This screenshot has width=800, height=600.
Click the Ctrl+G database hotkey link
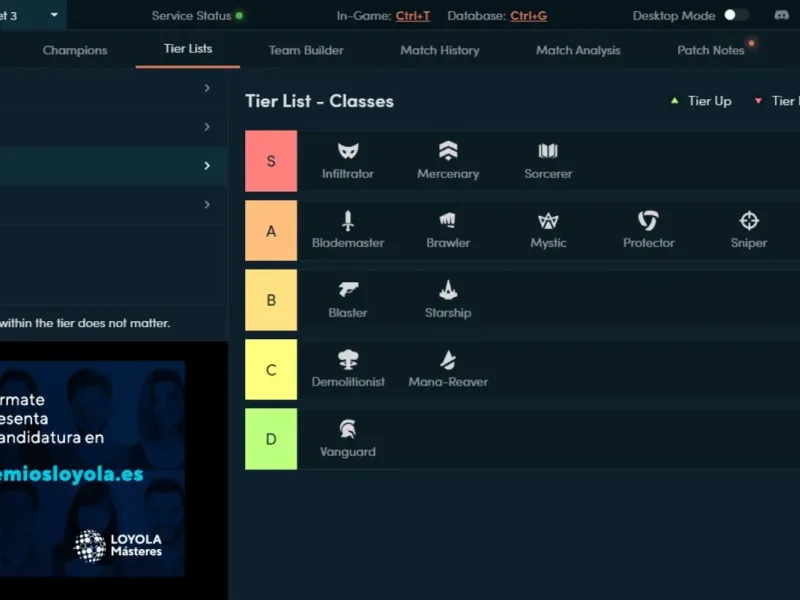pos(529,16)
